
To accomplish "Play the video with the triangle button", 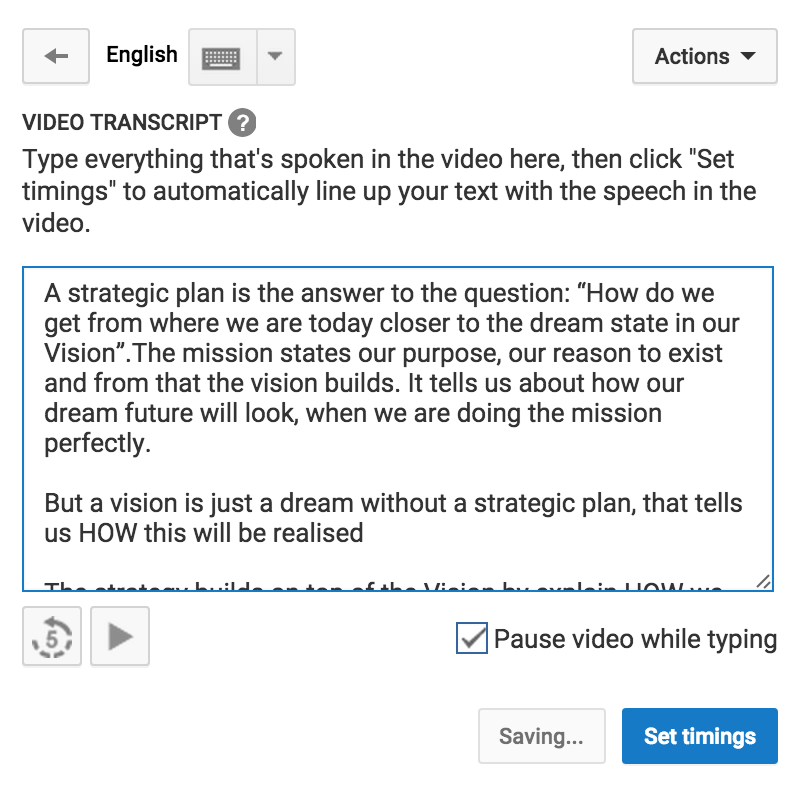I will click(120, 636).
